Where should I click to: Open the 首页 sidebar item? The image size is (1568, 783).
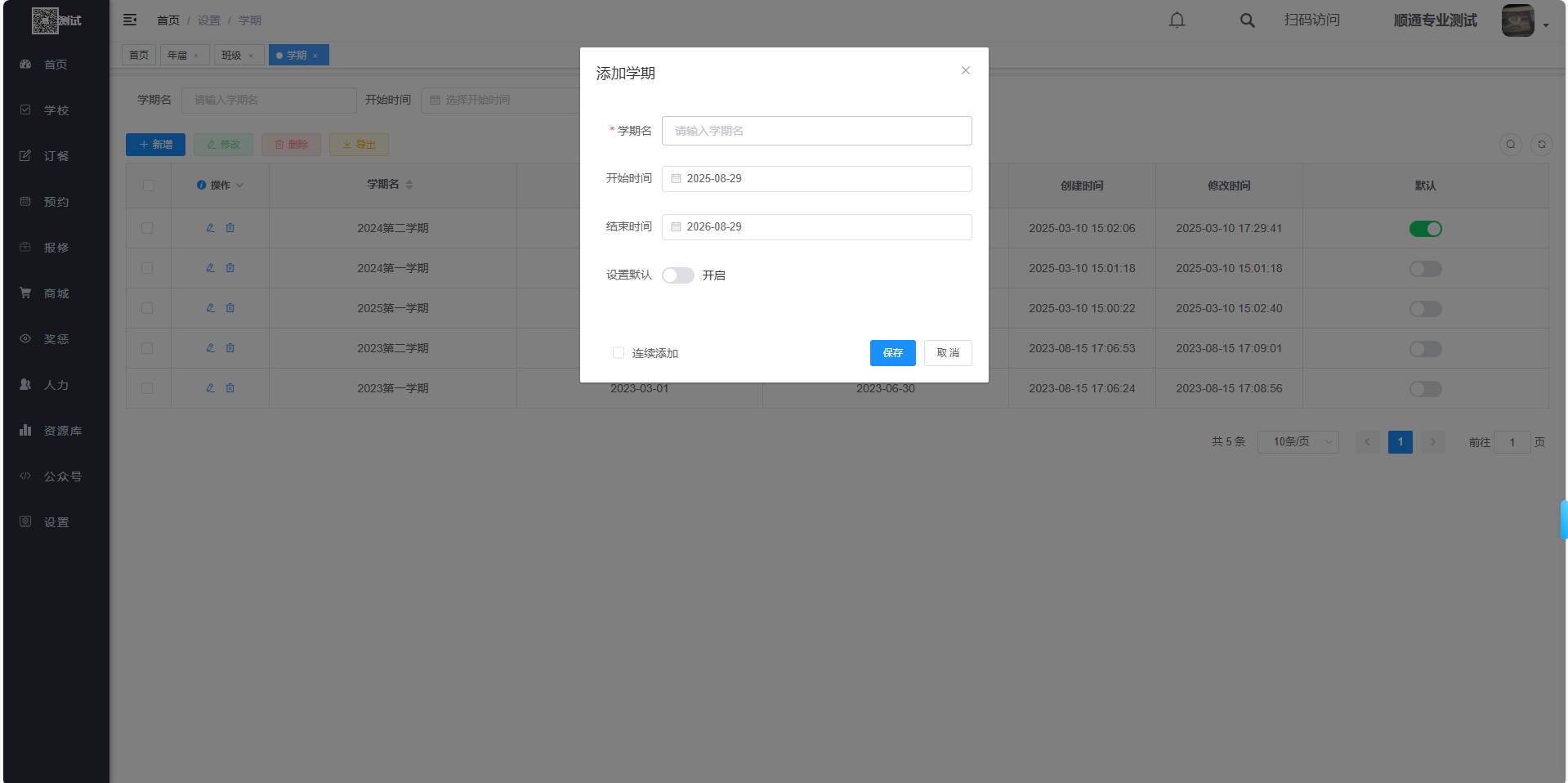click(56, 65)
